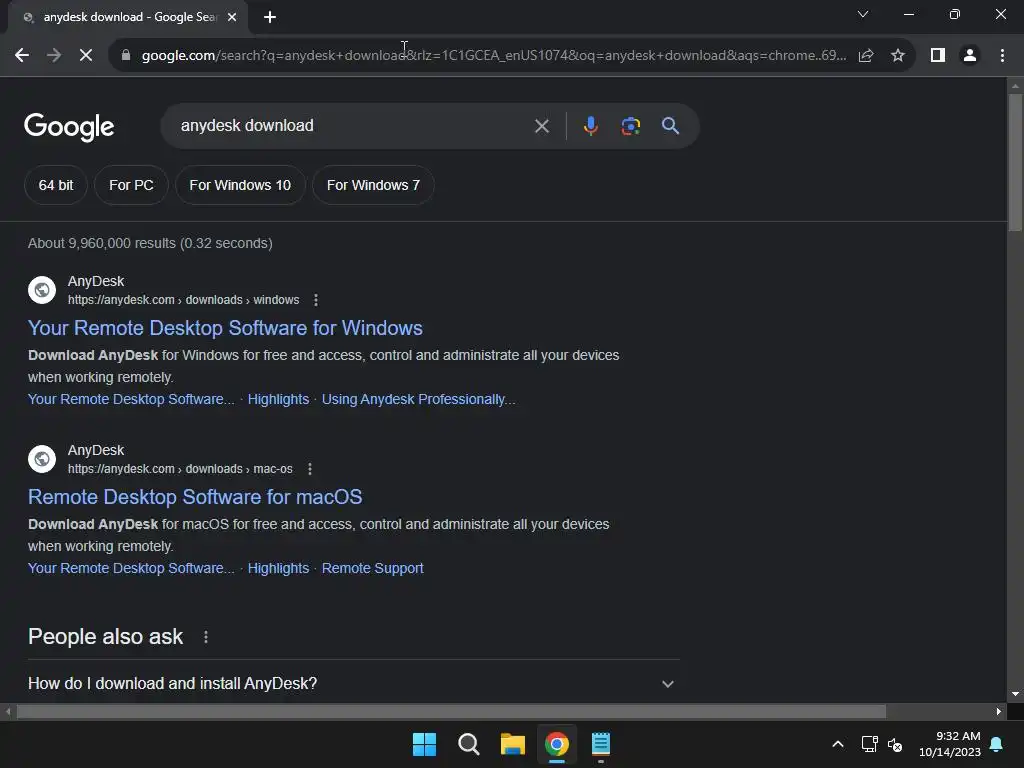
Task: Open Remote Desktop Software for macOS result
Action: (x=195, y=497)
